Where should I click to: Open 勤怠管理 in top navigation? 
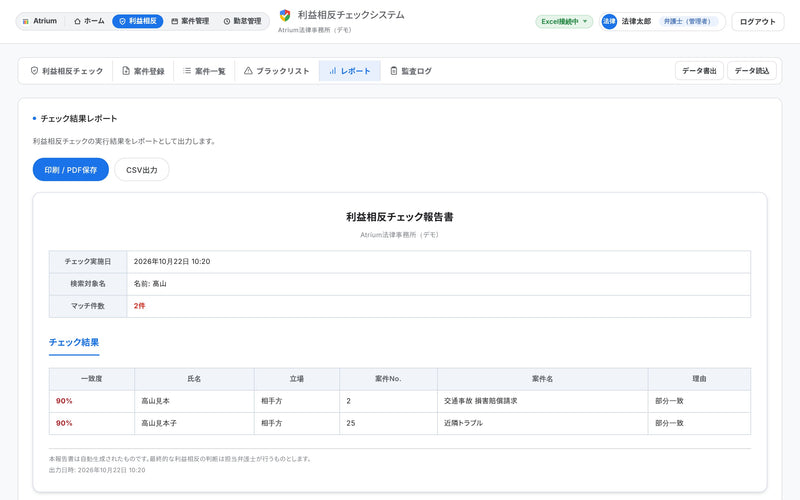[242, 21]
